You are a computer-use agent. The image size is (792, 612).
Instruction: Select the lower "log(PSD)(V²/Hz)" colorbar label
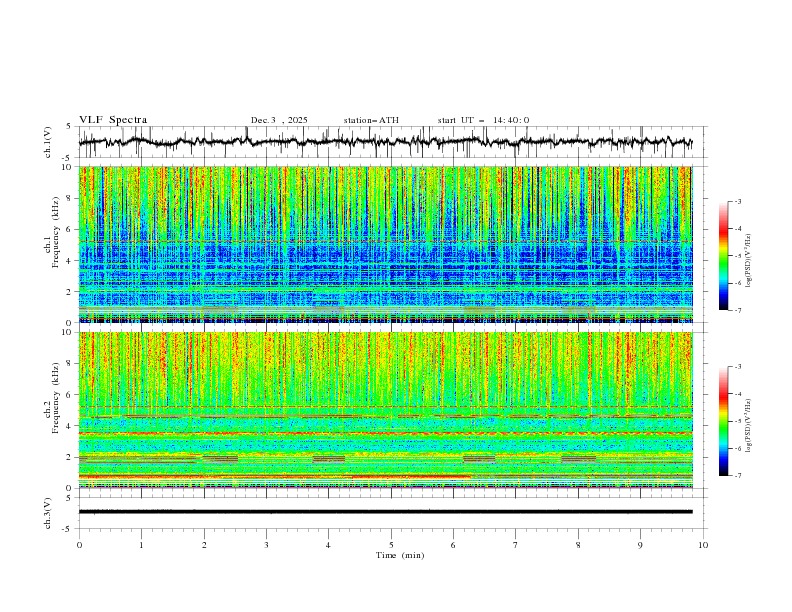tap(749, 426)
